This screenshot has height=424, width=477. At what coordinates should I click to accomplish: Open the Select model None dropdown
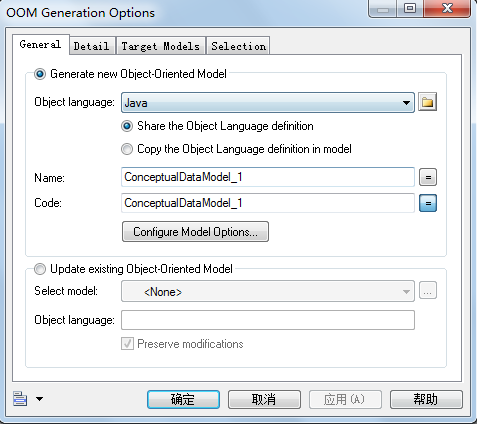(x=268, y=291)
